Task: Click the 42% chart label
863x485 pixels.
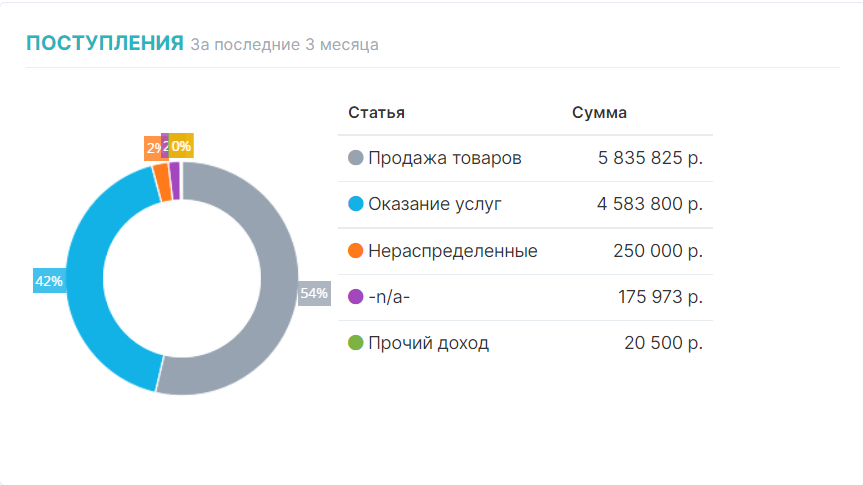Action: click(x=49, y=281)
